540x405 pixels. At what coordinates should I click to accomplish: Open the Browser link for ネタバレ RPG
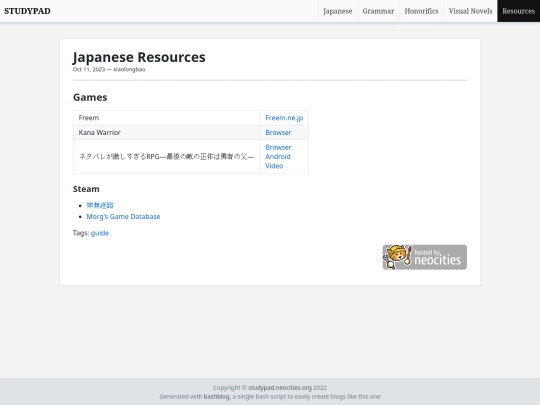pos(278,147)
